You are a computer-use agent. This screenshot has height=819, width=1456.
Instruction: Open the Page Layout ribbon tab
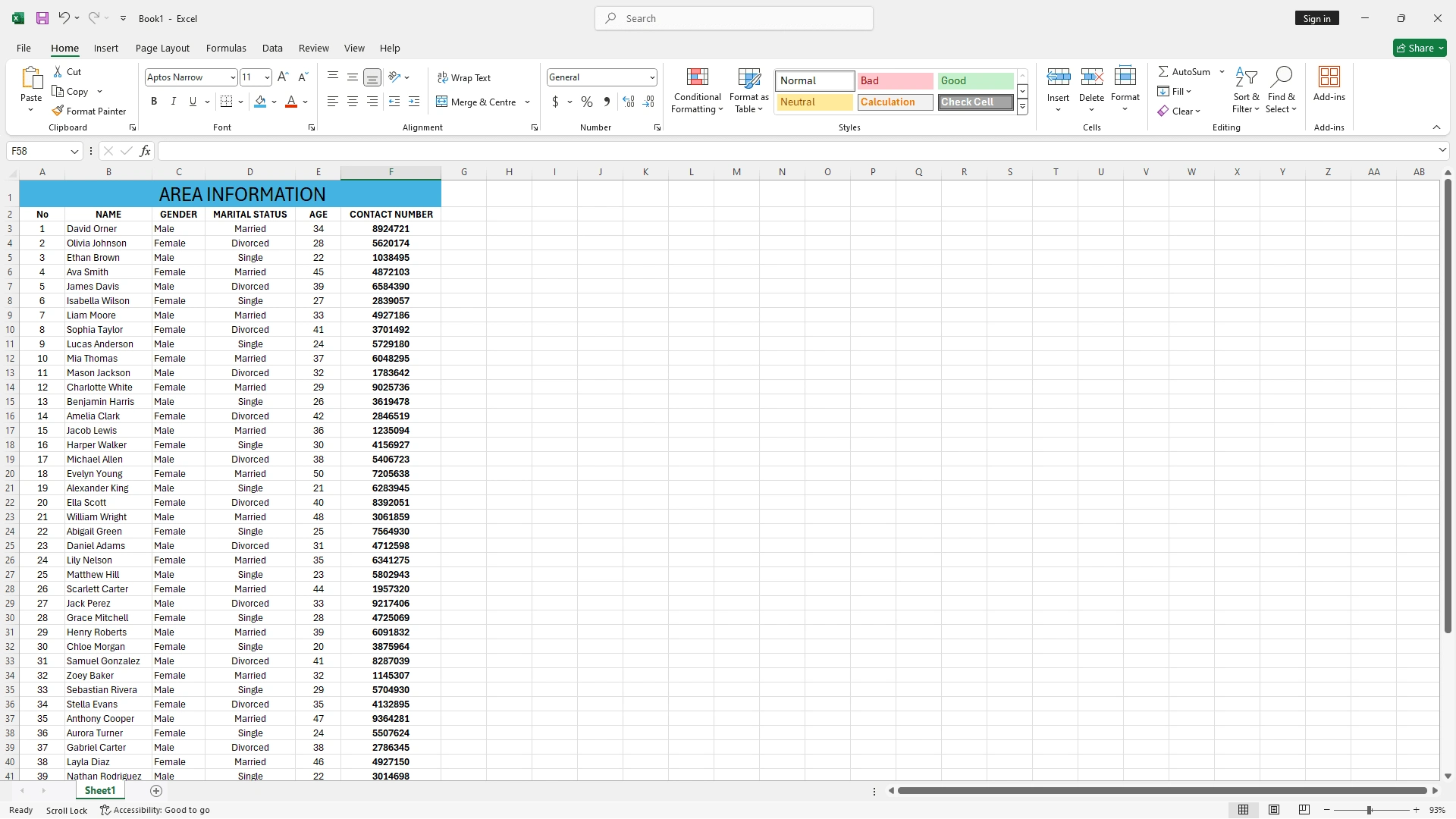pos(162,48)
